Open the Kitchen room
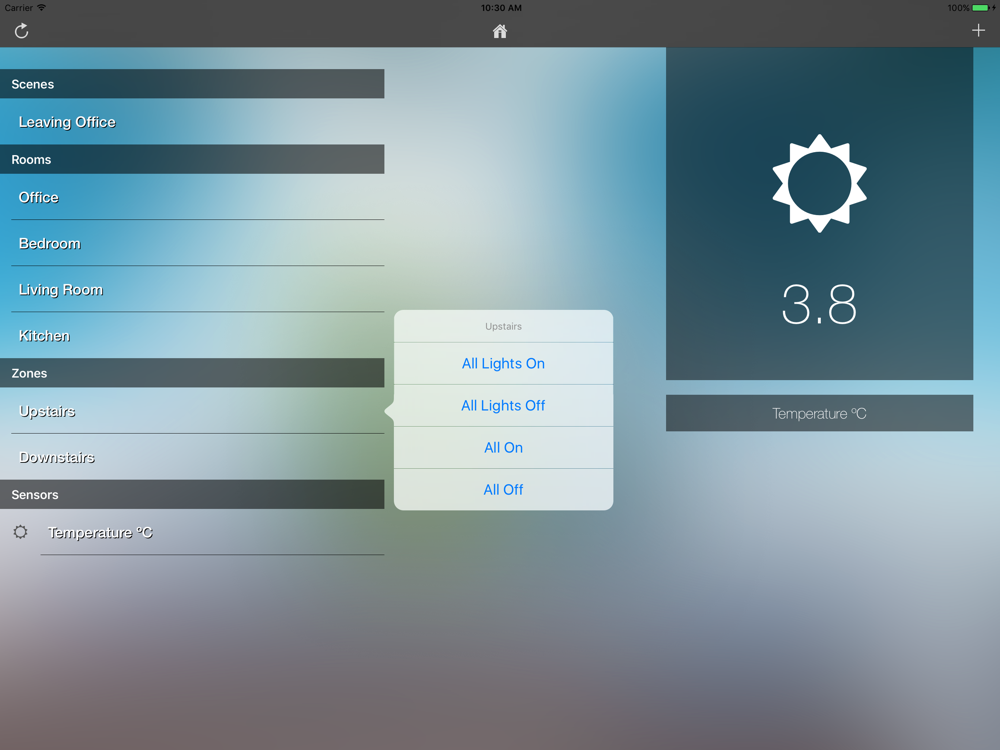 (x=45, y=336)
